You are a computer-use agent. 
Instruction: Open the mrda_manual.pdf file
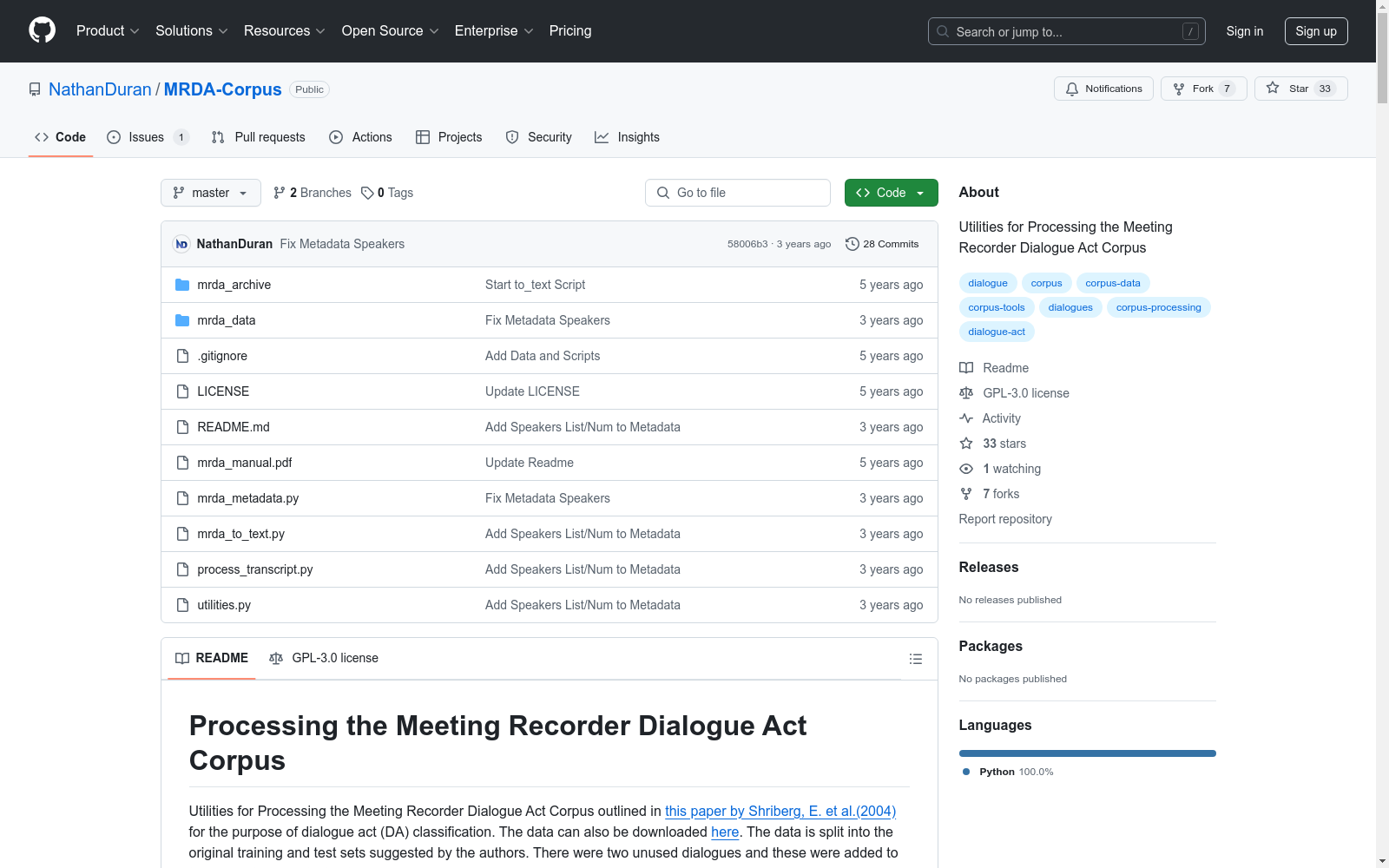click(x=245, y=463)
